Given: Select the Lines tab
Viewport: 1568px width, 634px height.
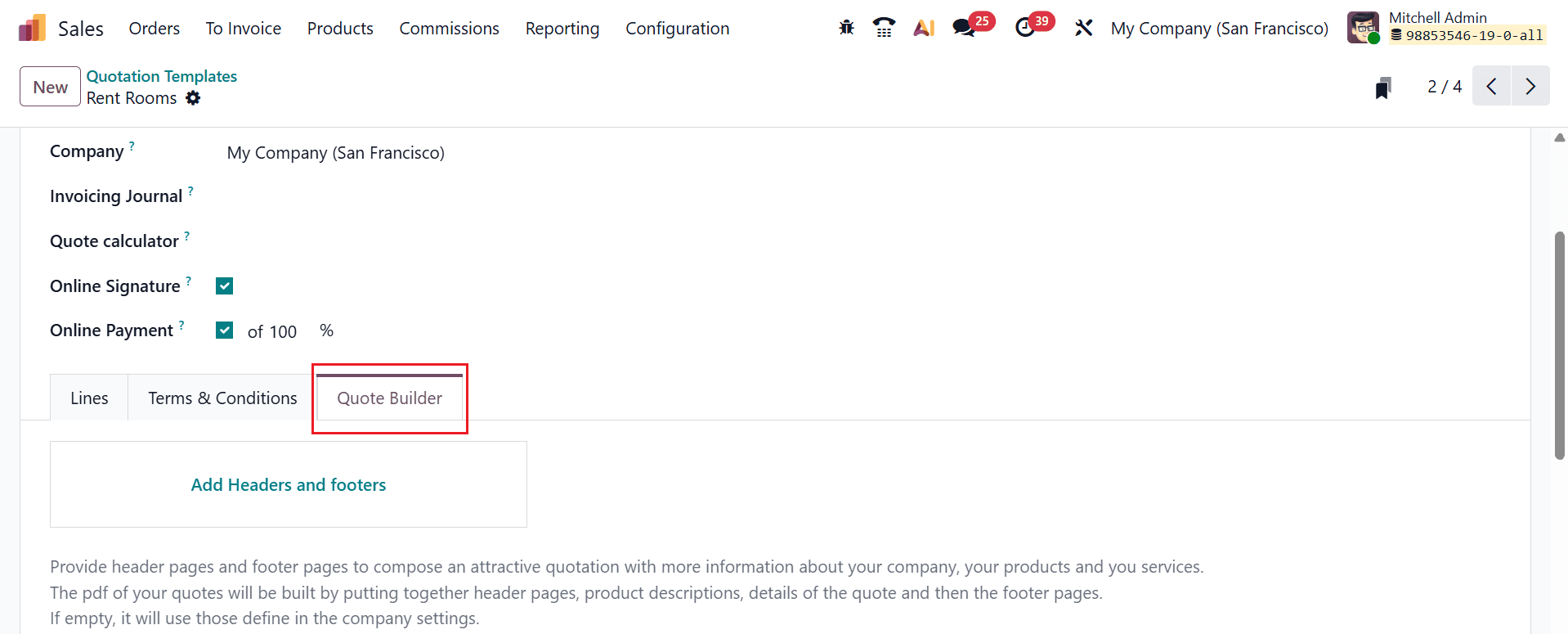Looking at the screenshot, I should click(88, 398).
